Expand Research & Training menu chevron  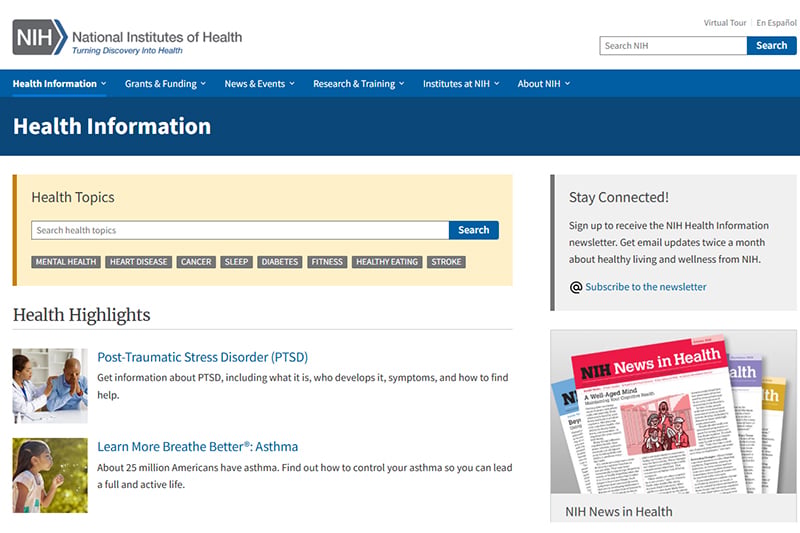[402, 83]
